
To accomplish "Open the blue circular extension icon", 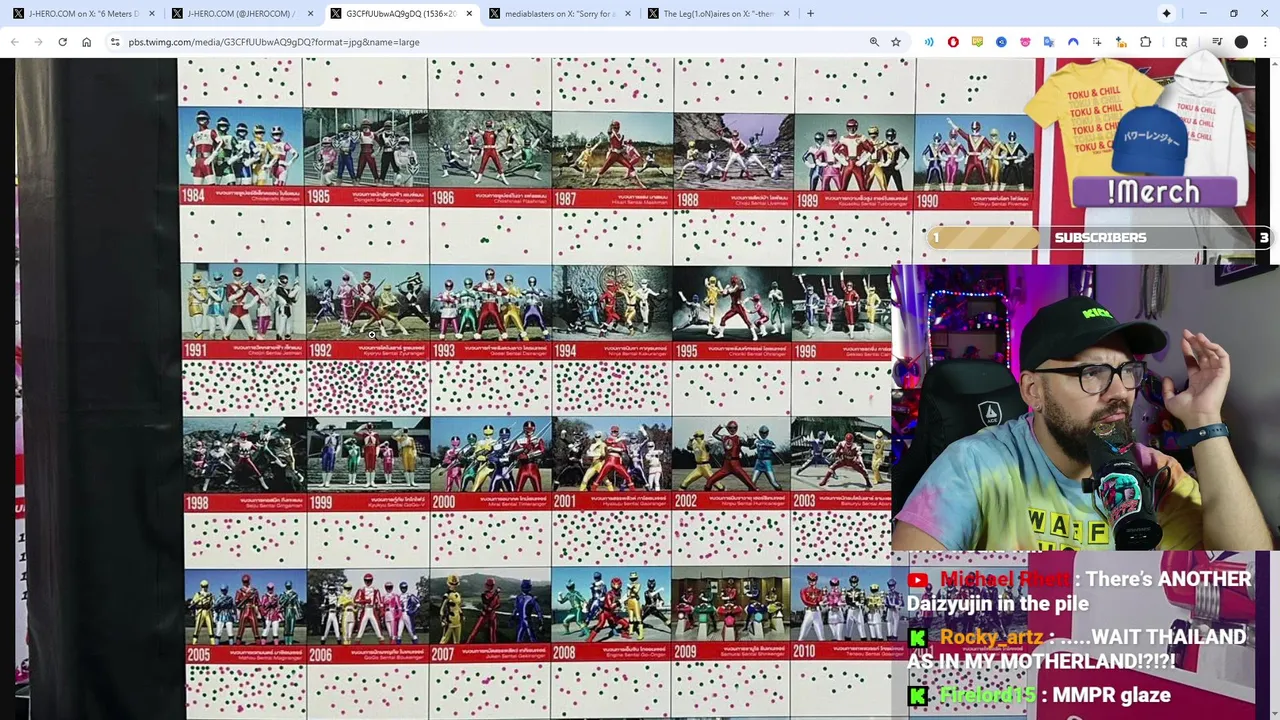I will tap(1001, 42).
